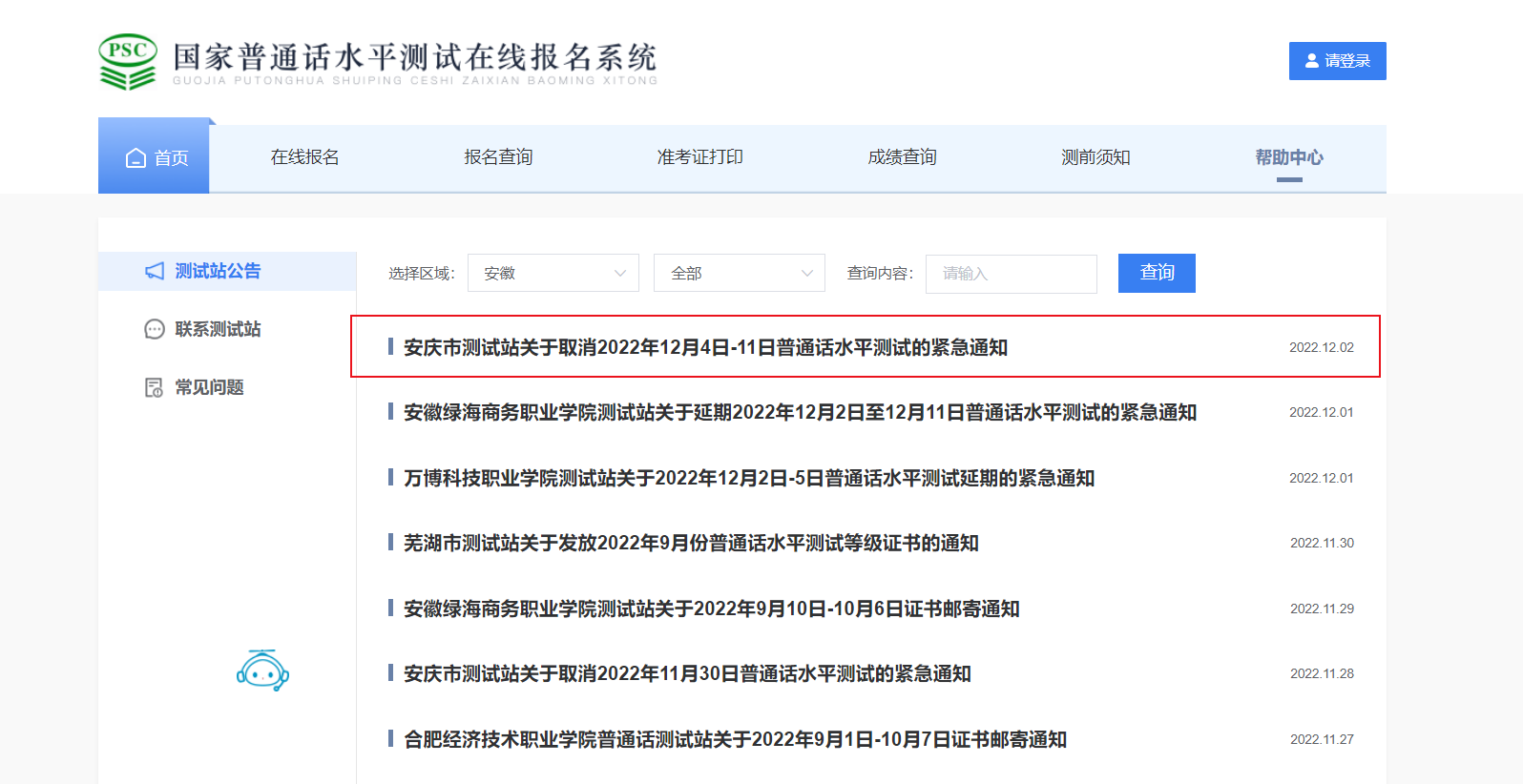Open 安庆市测试站 11月30日 cancellation notice
The image size is (1523, 784).
click(x=688, y=674)
